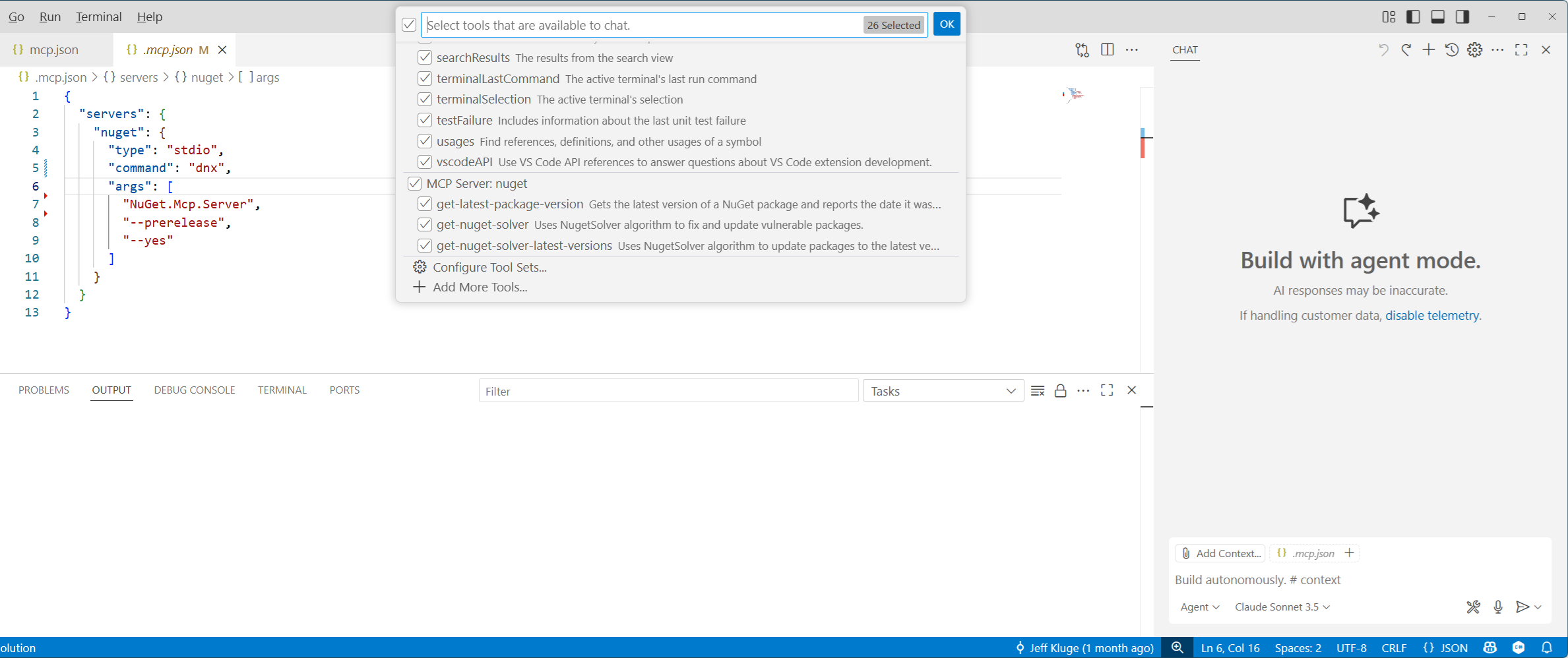
Task: Close the chat panel
Action: click(1546, 49)
